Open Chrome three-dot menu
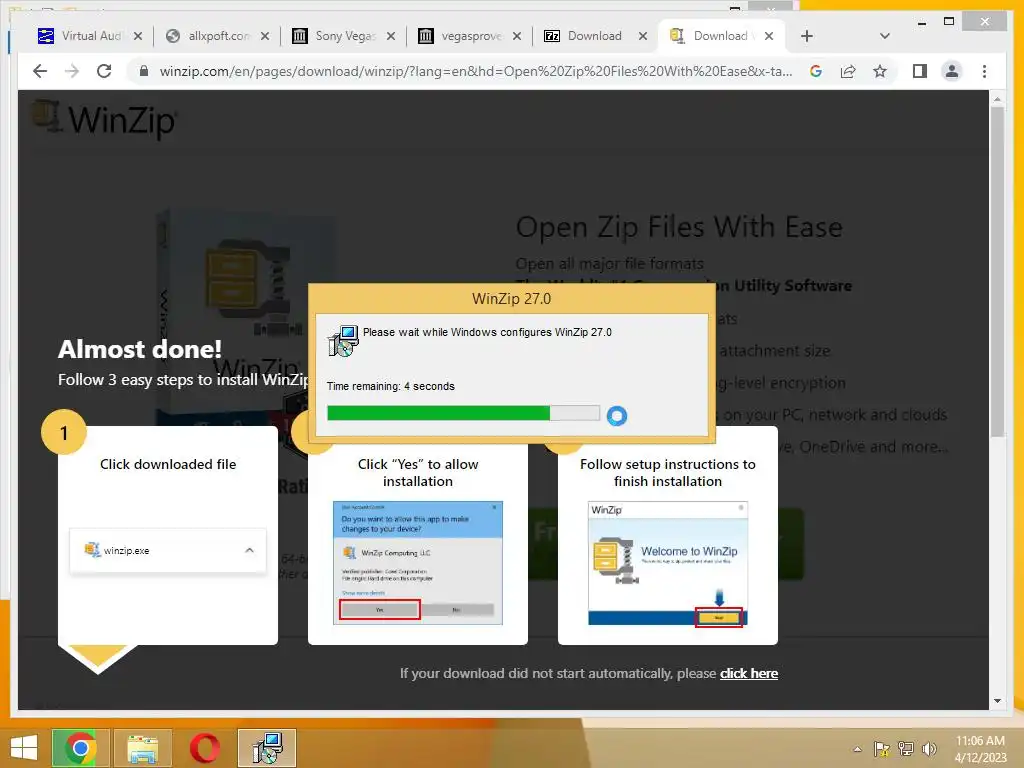This screenshot has width=1024, height=768. (x=984, y=71)
